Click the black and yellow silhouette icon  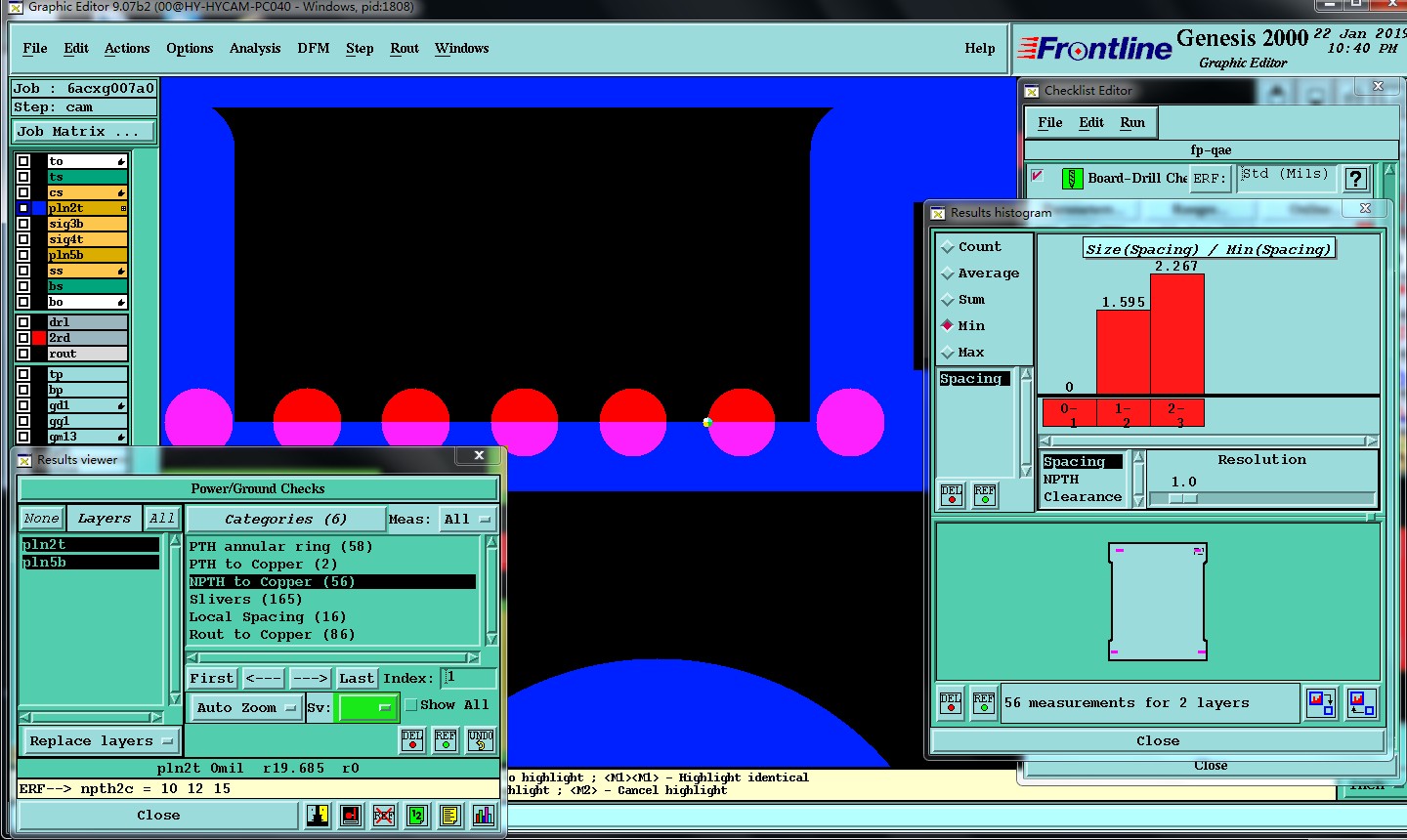pyautogui.click(x=318, y=815)
